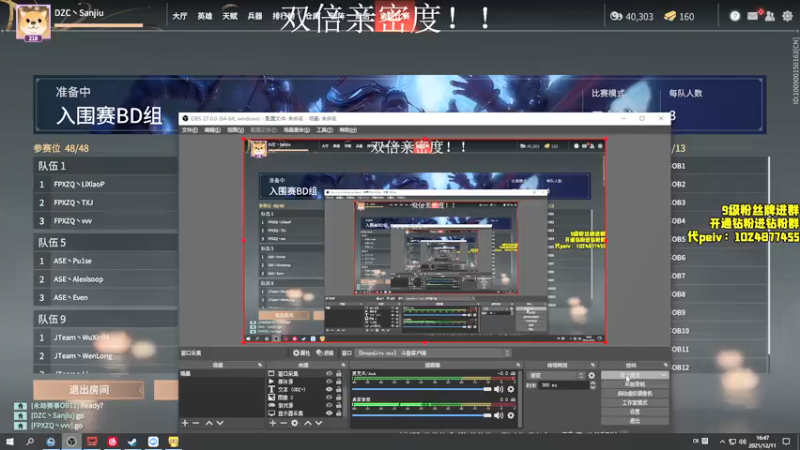Open the game friends icon
Image resolution: width=800 pixels, height=450 pixels.
pyautogui.click(x=770, y=16)
